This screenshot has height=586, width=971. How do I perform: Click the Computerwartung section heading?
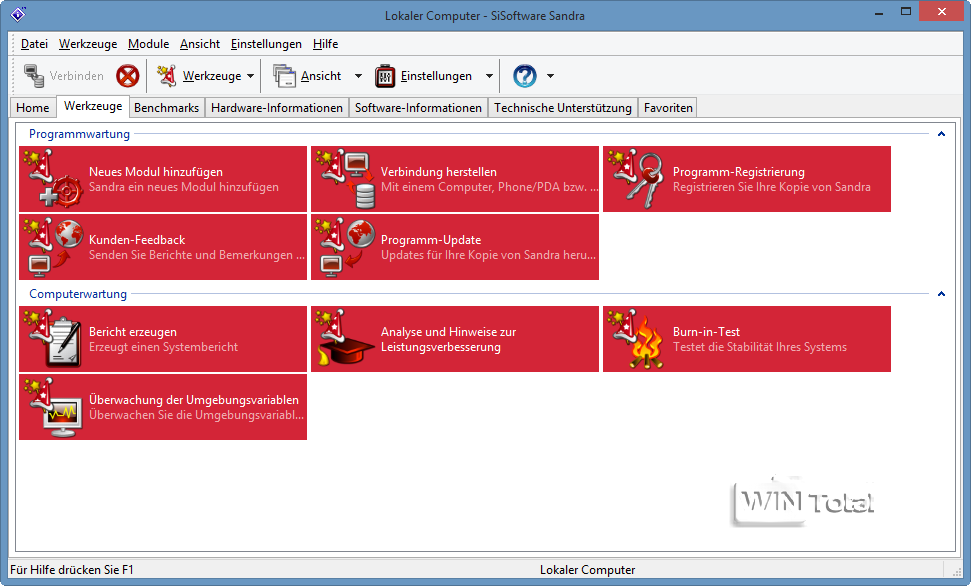point(78,294)
